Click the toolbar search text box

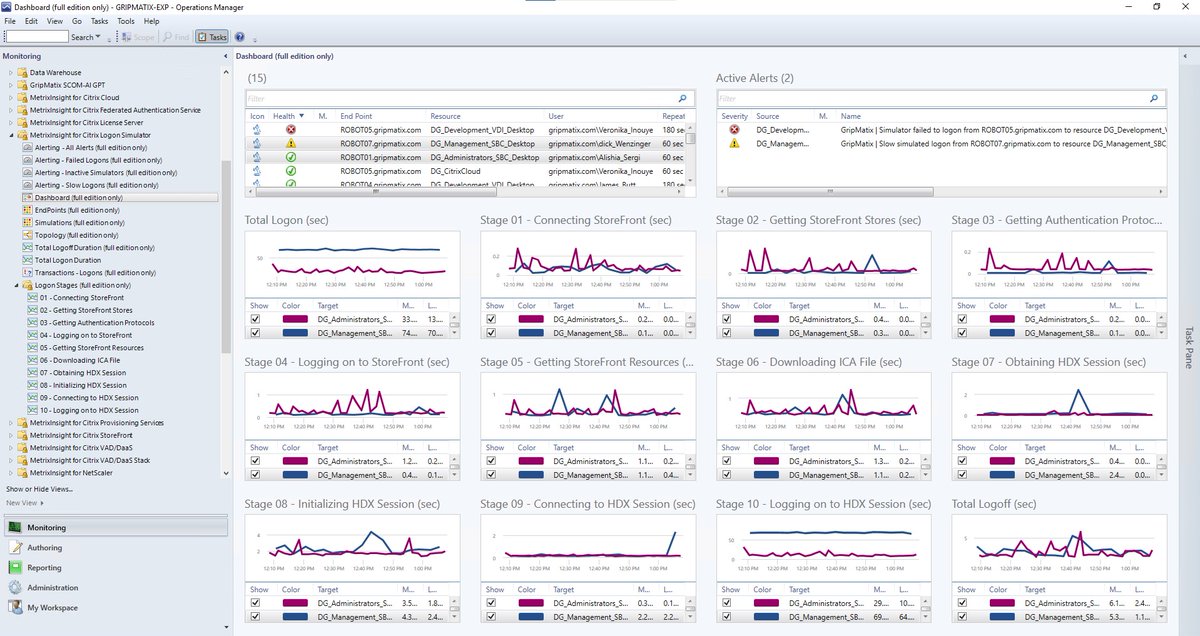tap(36, 37)
